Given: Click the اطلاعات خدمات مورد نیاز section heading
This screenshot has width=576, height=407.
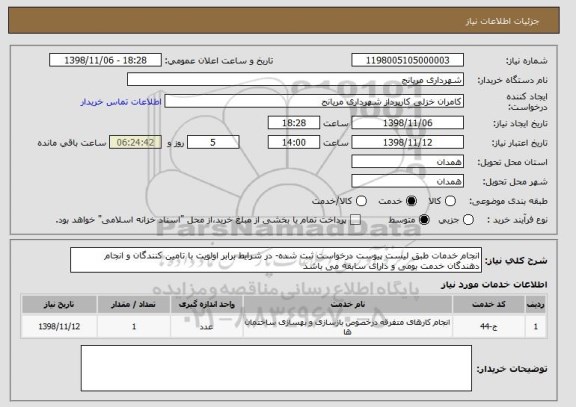Looking at the screenshot, I should click(x=494, y=284).
